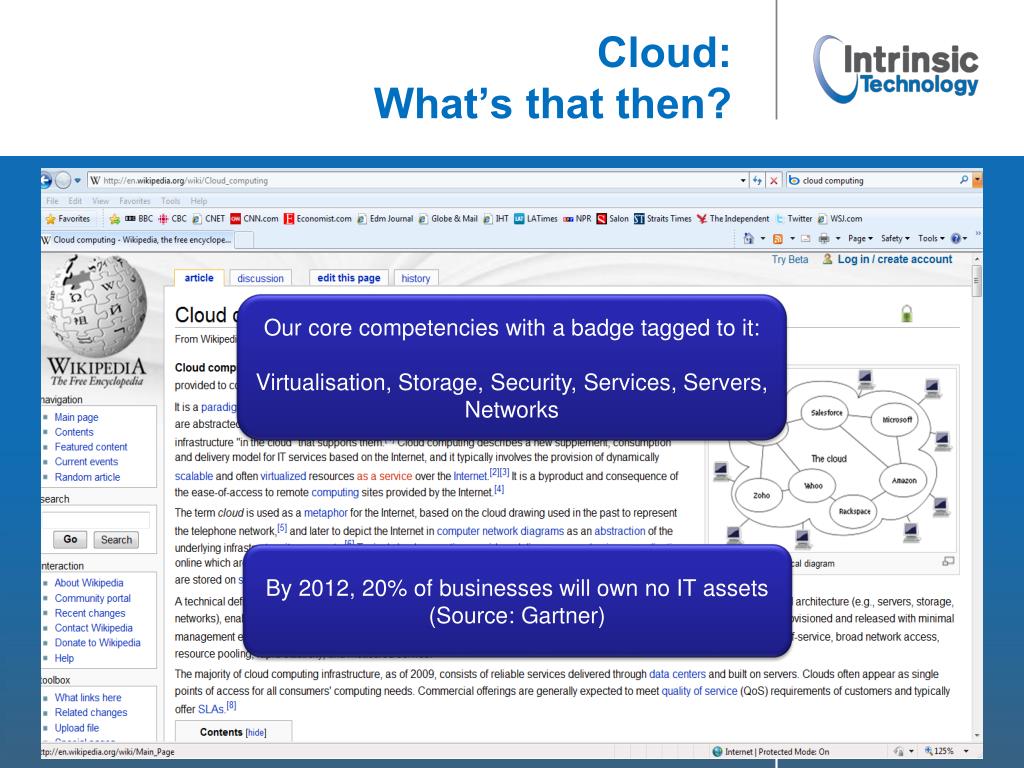Click the Read Mail icon
Viewport: 1024px width, 768px height.
tap(805, 239)
